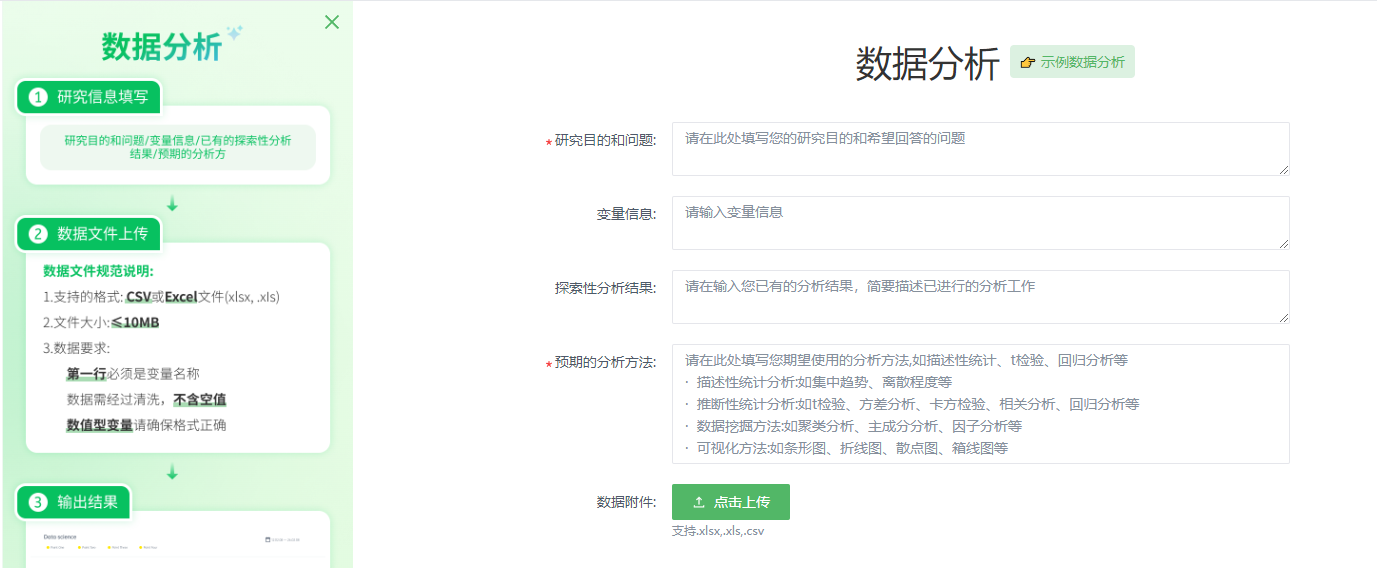
Task: Click the 研究目的和问题/变量信息 description box
Action: click(x=178, y=147)
